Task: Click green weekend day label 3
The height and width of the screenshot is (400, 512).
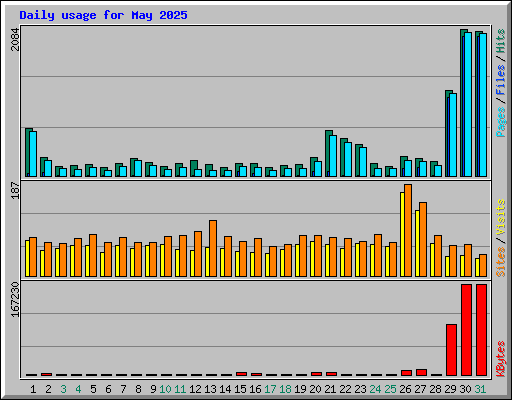Action: pos(63,389)
